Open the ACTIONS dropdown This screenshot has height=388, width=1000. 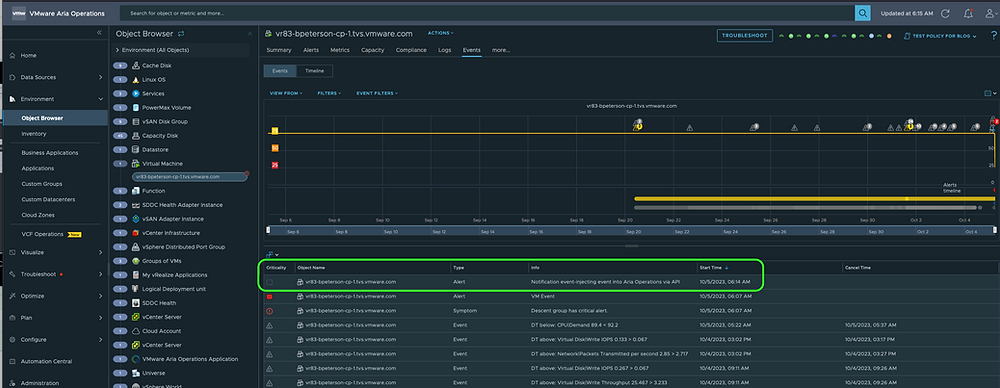point(440,33)
